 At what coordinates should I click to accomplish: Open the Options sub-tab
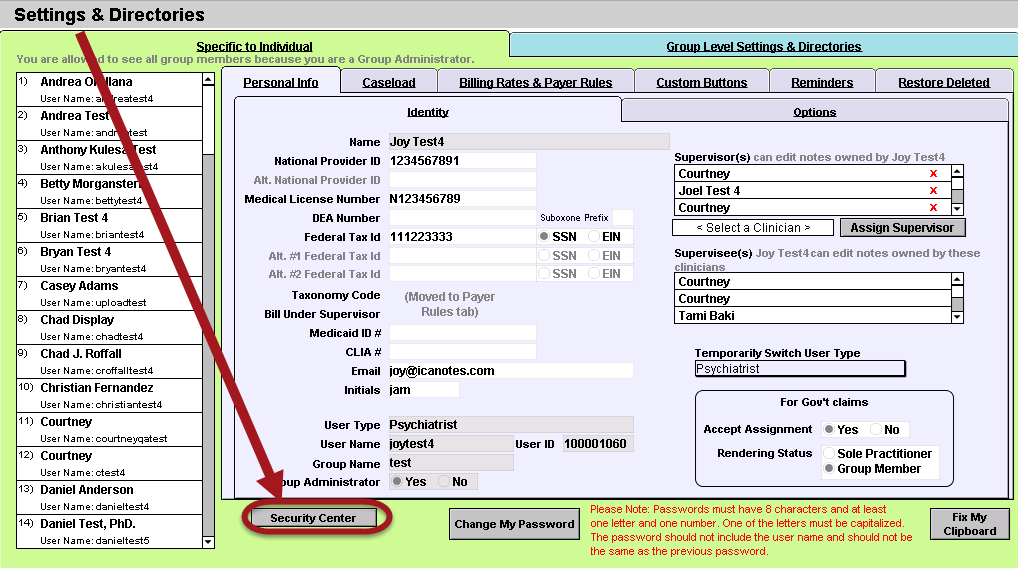[814, 112]
